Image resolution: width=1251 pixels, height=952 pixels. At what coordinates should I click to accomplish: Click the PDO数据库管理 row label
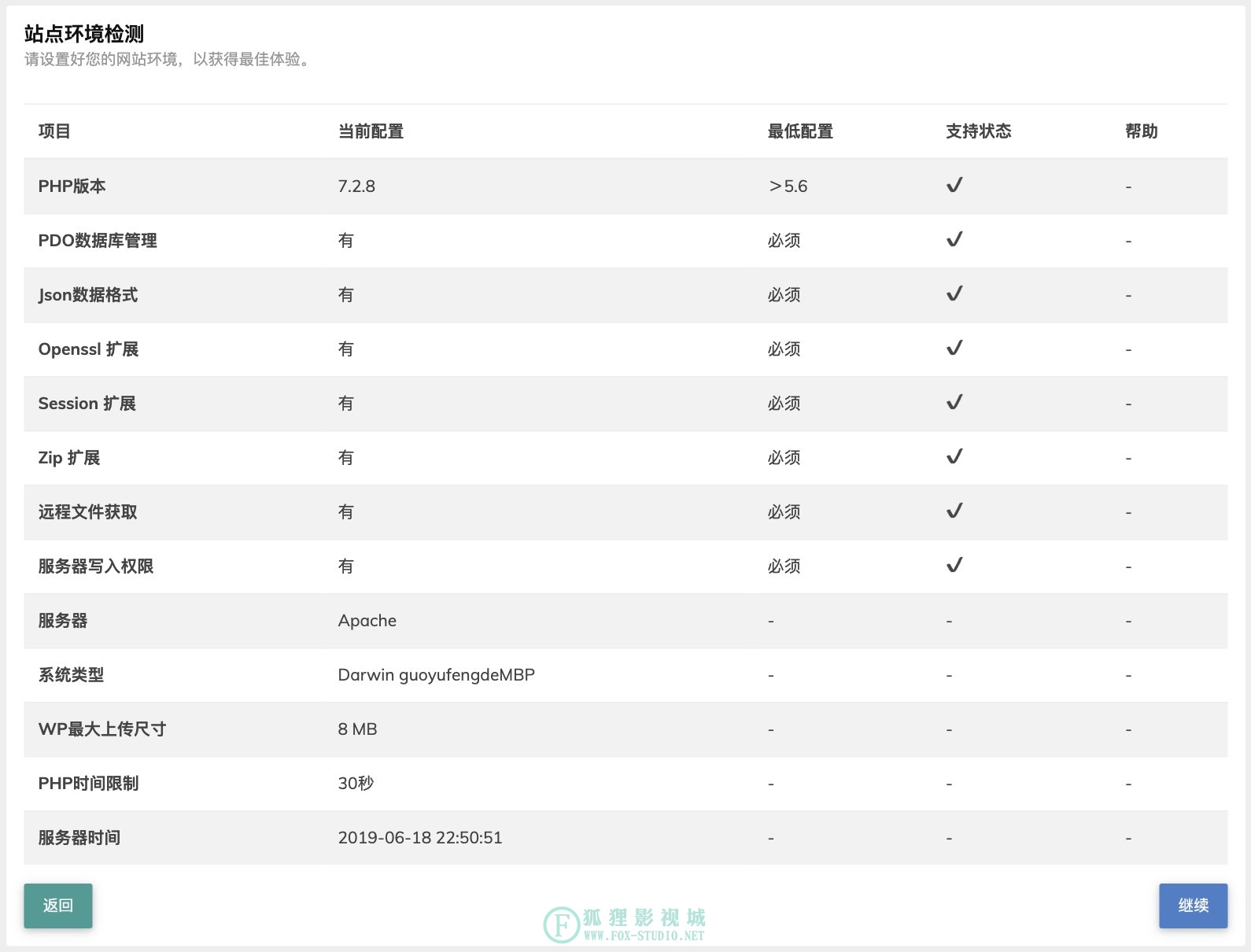point(98,241)
